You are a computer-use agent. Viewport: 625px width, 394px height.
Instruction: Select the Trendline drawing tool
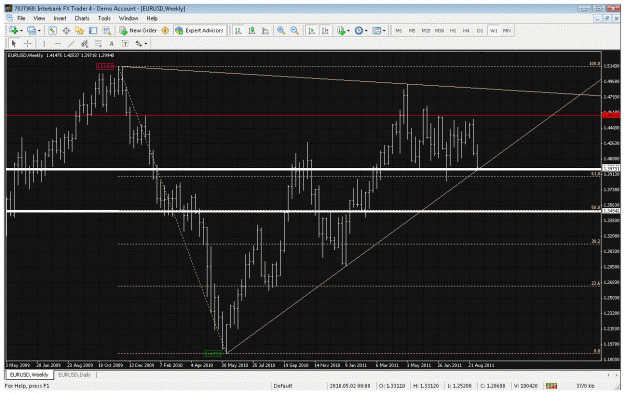tap(71, 43)
